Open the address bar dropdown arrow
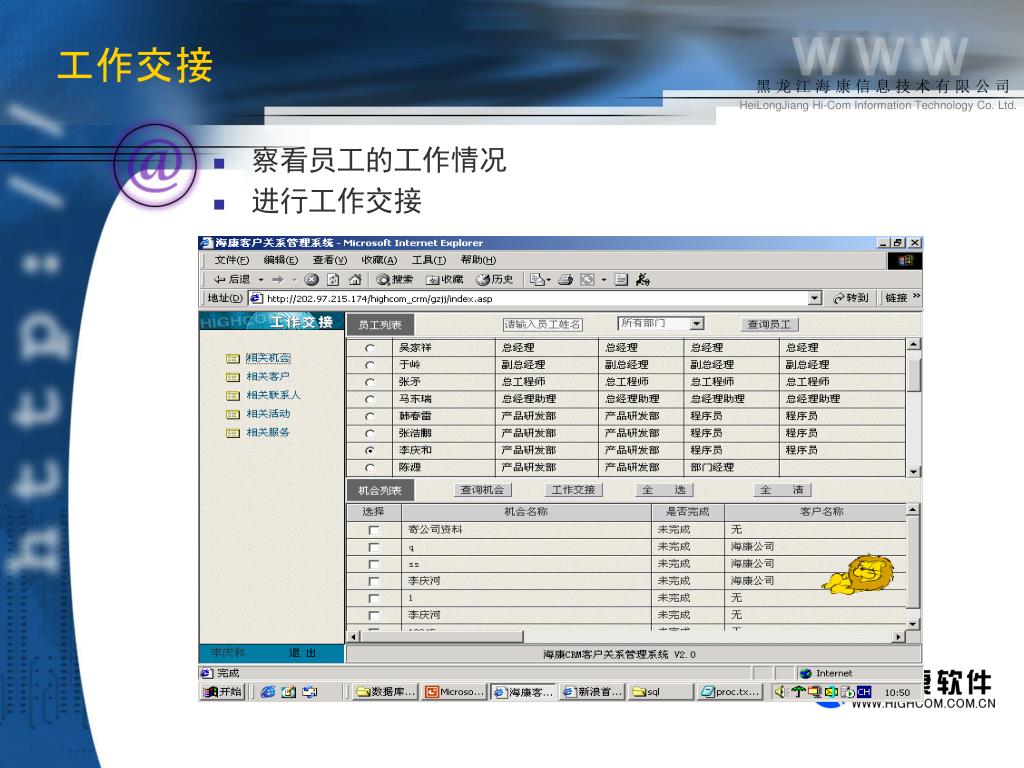 point(814,298)
